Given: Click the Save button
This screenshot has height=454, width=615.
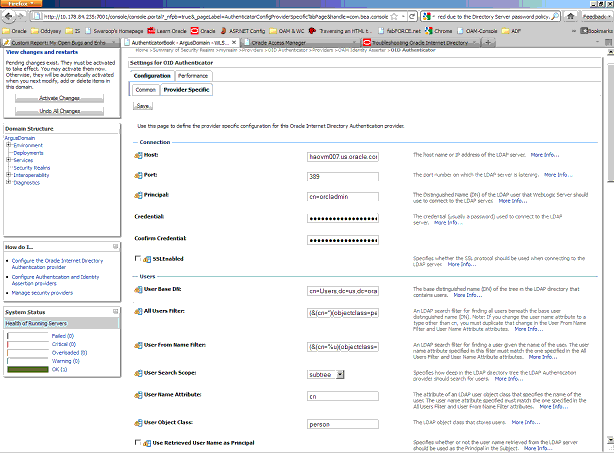Looking at the screenshot, I should tap(143, 106).
